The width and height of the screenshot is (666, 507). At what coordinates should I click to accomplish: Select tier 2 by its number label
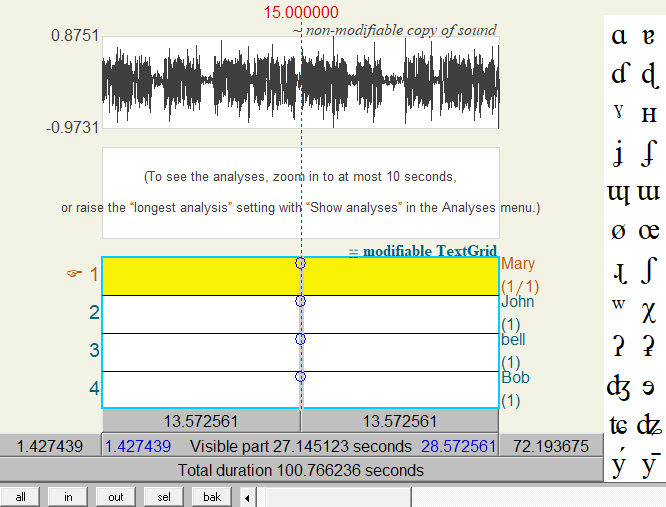pos(94,313)
